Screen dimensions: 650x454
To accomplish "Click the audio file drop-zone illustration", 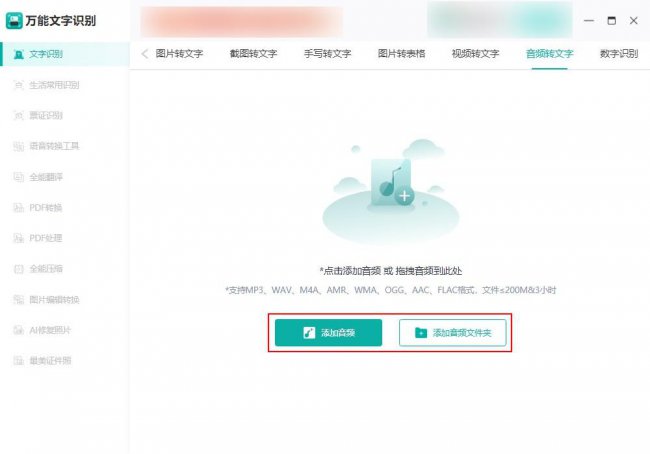I will (x=391, y=191).
